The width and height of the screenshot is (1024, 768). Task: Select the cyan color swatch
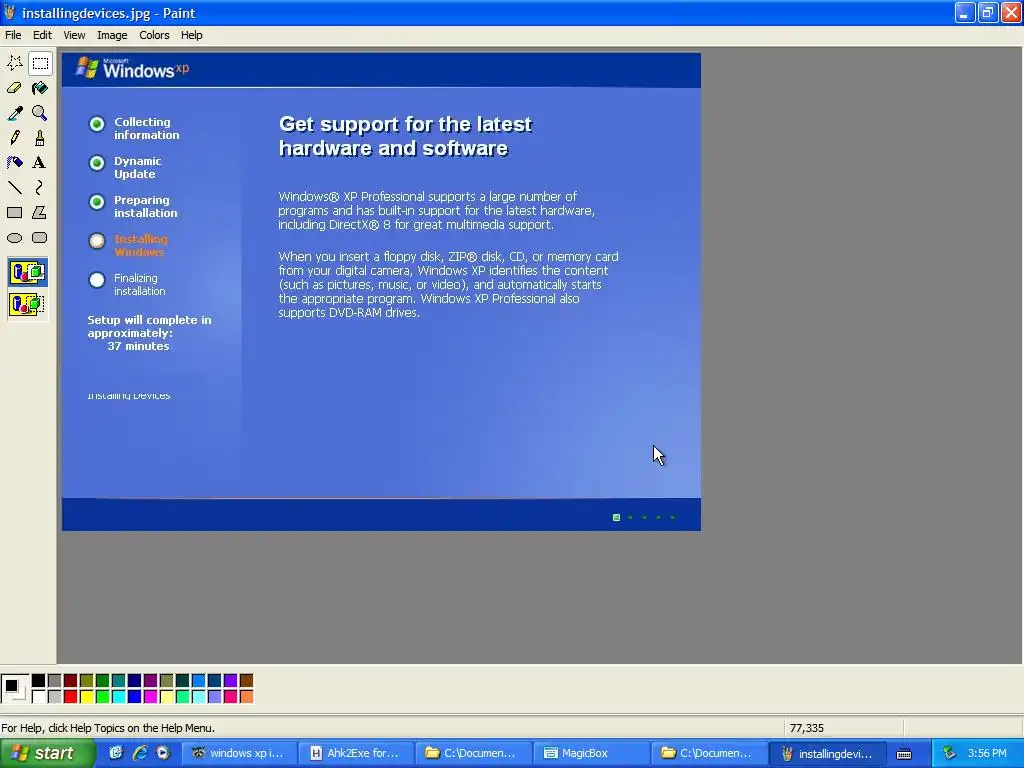[x=119, y=697]
